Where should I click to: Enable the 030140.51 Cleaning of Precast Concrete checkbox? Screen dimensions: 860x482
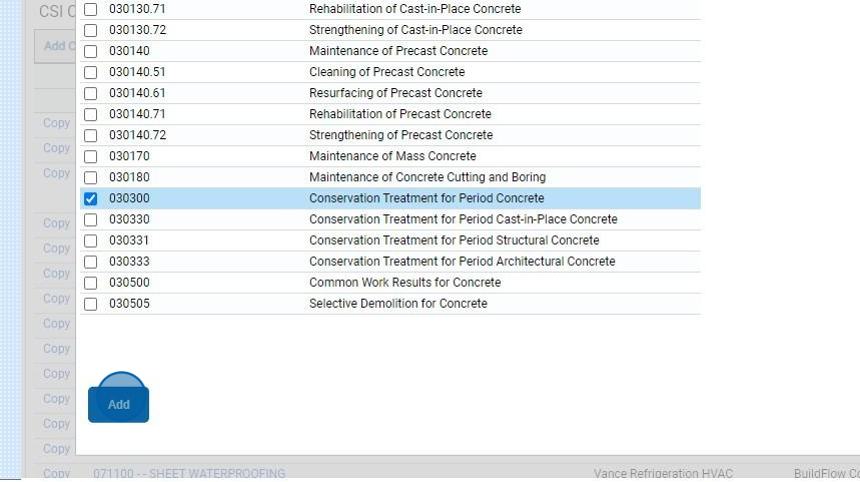pos(90,72)
